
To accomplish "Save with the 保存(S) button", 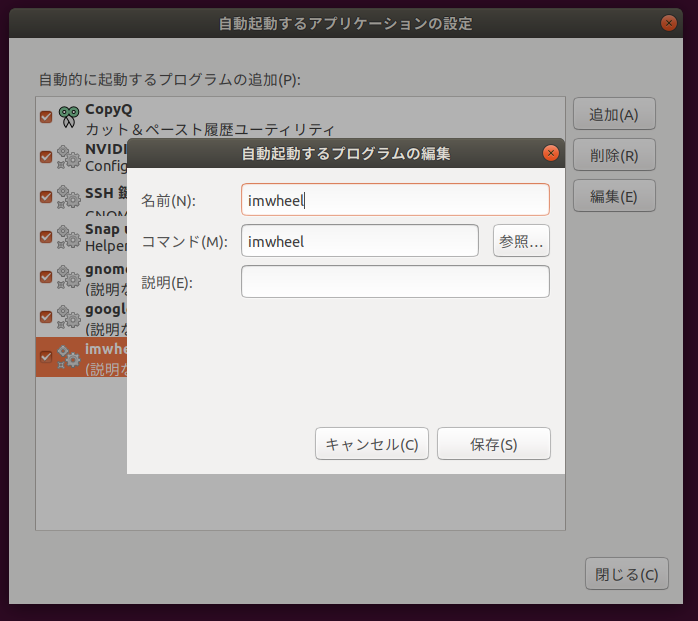I will 494,444.
